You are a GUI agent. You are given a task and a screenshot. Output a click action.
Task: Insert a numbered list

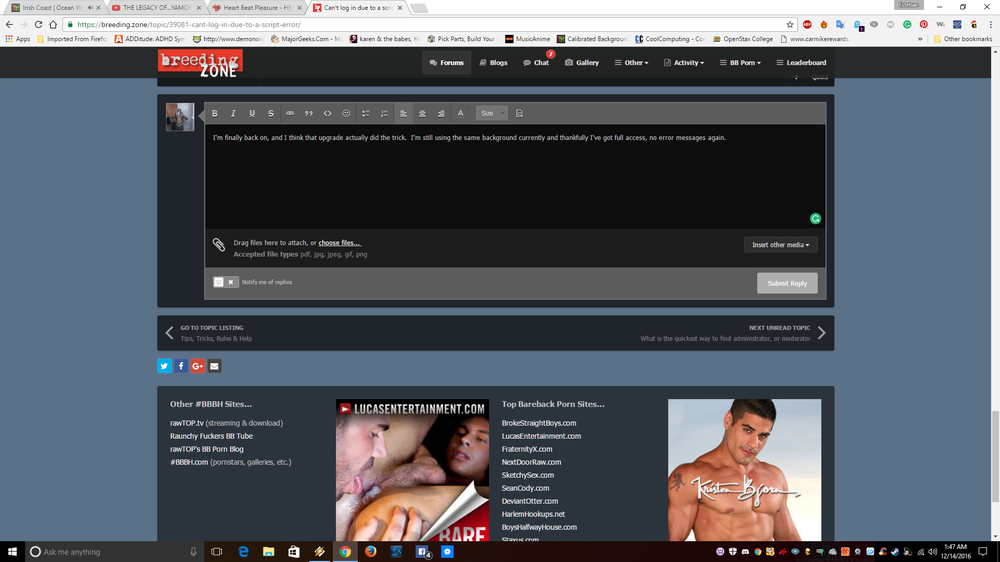click(384, 114)
